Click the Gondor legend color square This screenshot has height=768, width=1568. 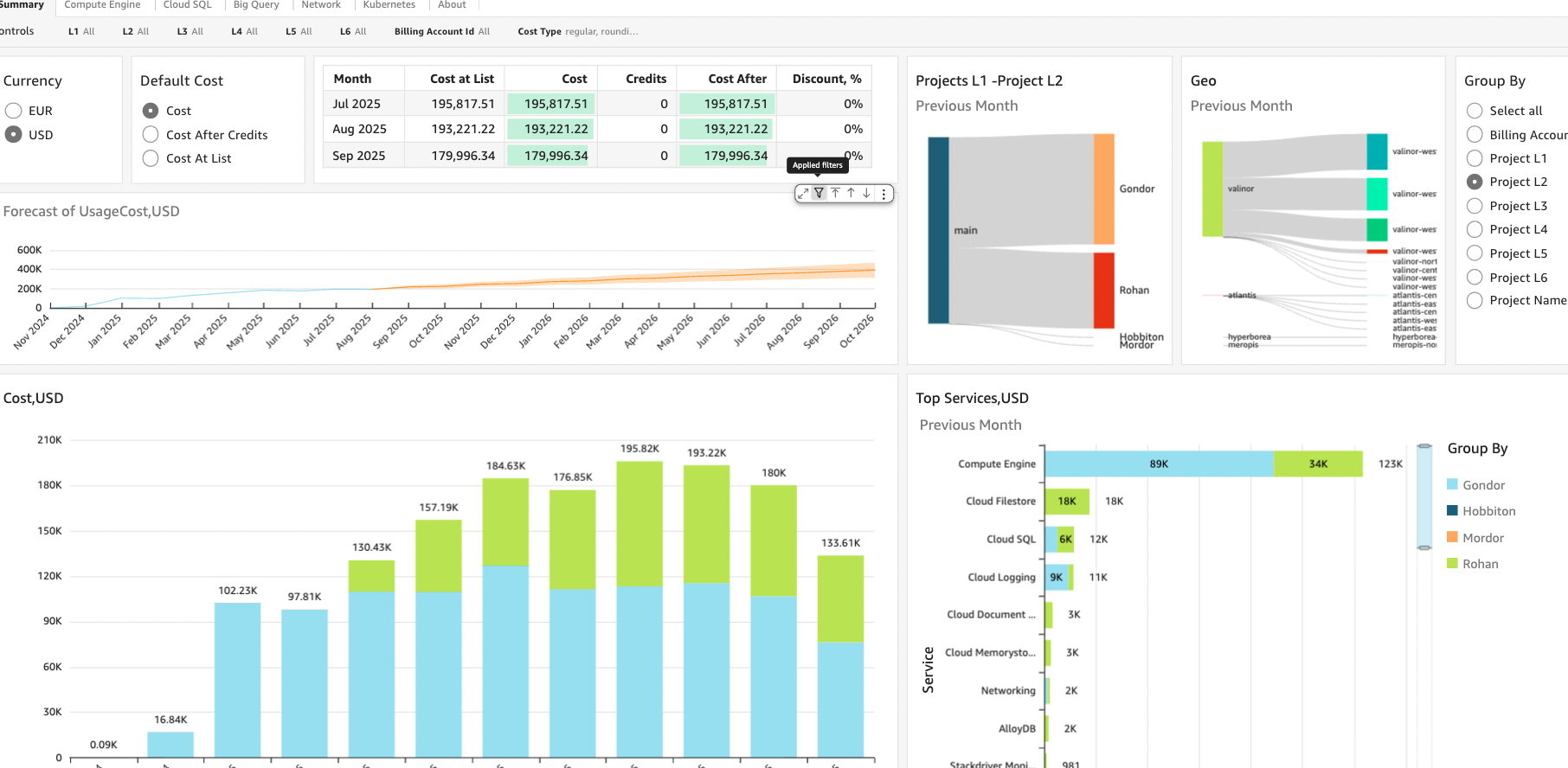[x=1453, y=484]
